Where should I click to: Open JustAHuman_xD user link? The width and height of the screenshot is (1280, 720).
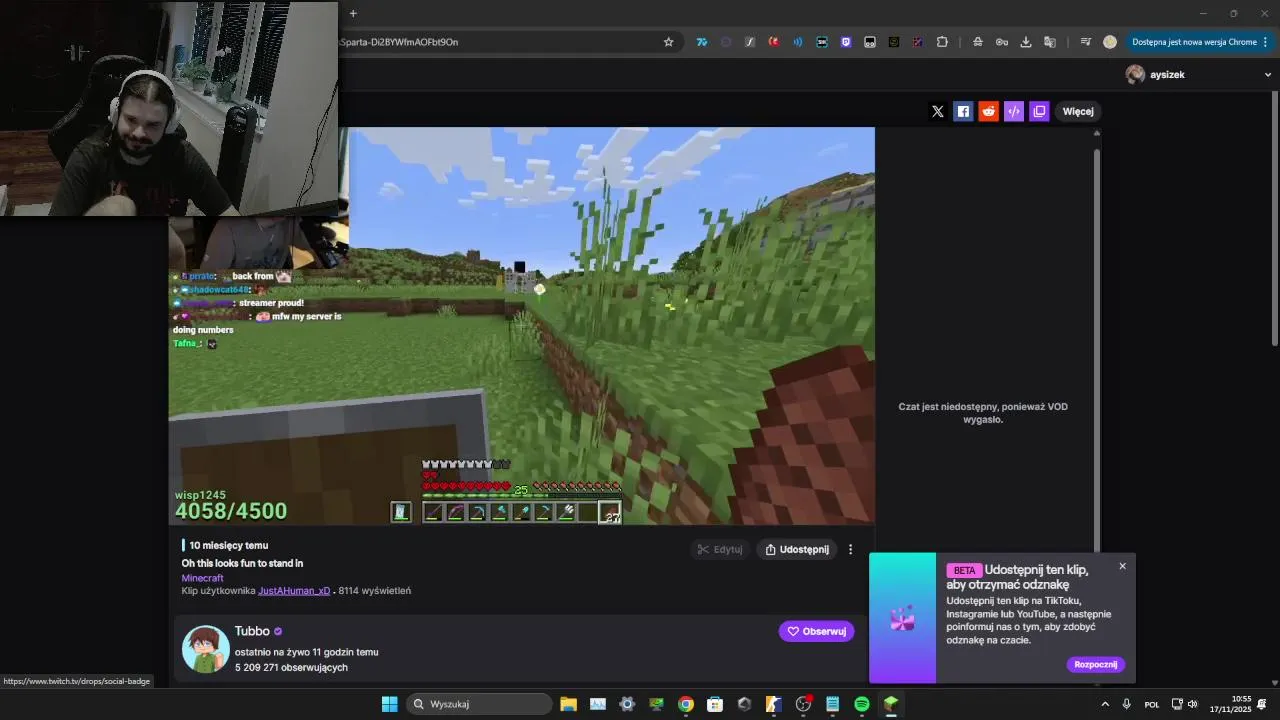294,591
